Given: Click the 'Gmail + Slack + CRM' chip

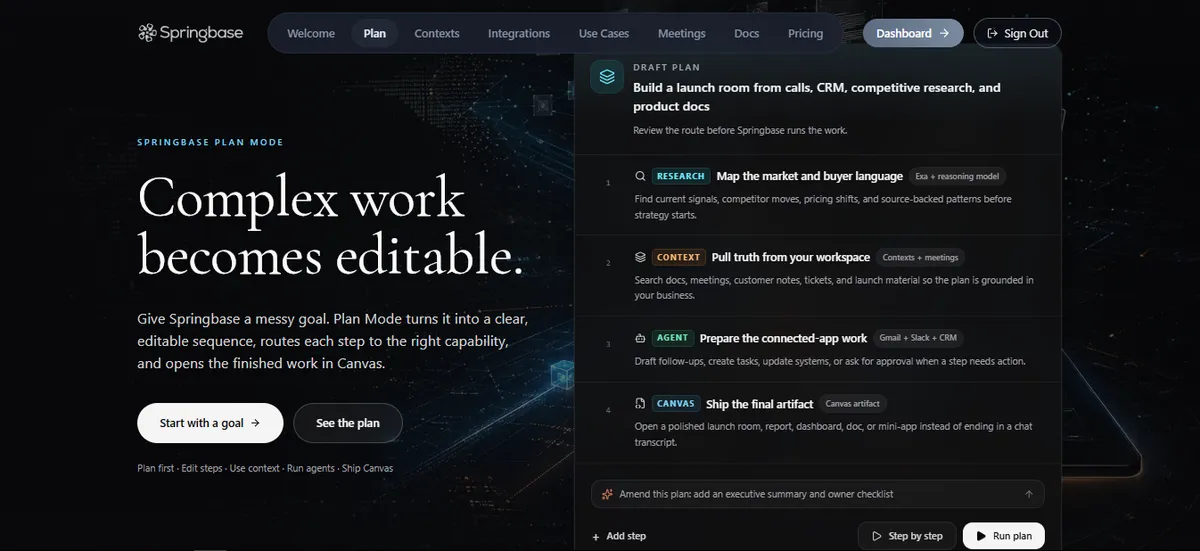Looking at the screenshot, I should tap(919, 338).
